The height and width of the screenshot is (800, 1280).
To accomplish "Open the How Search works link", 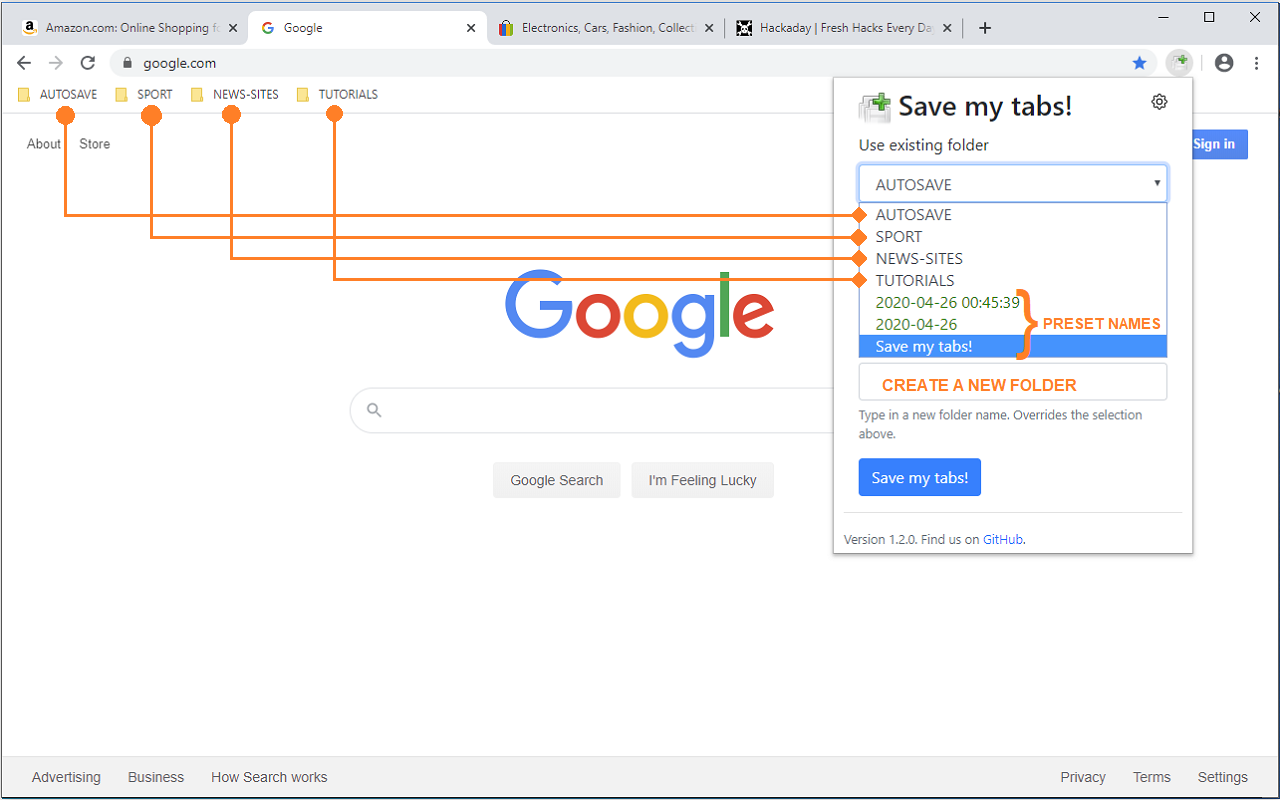I will click(x=269, y=777).
